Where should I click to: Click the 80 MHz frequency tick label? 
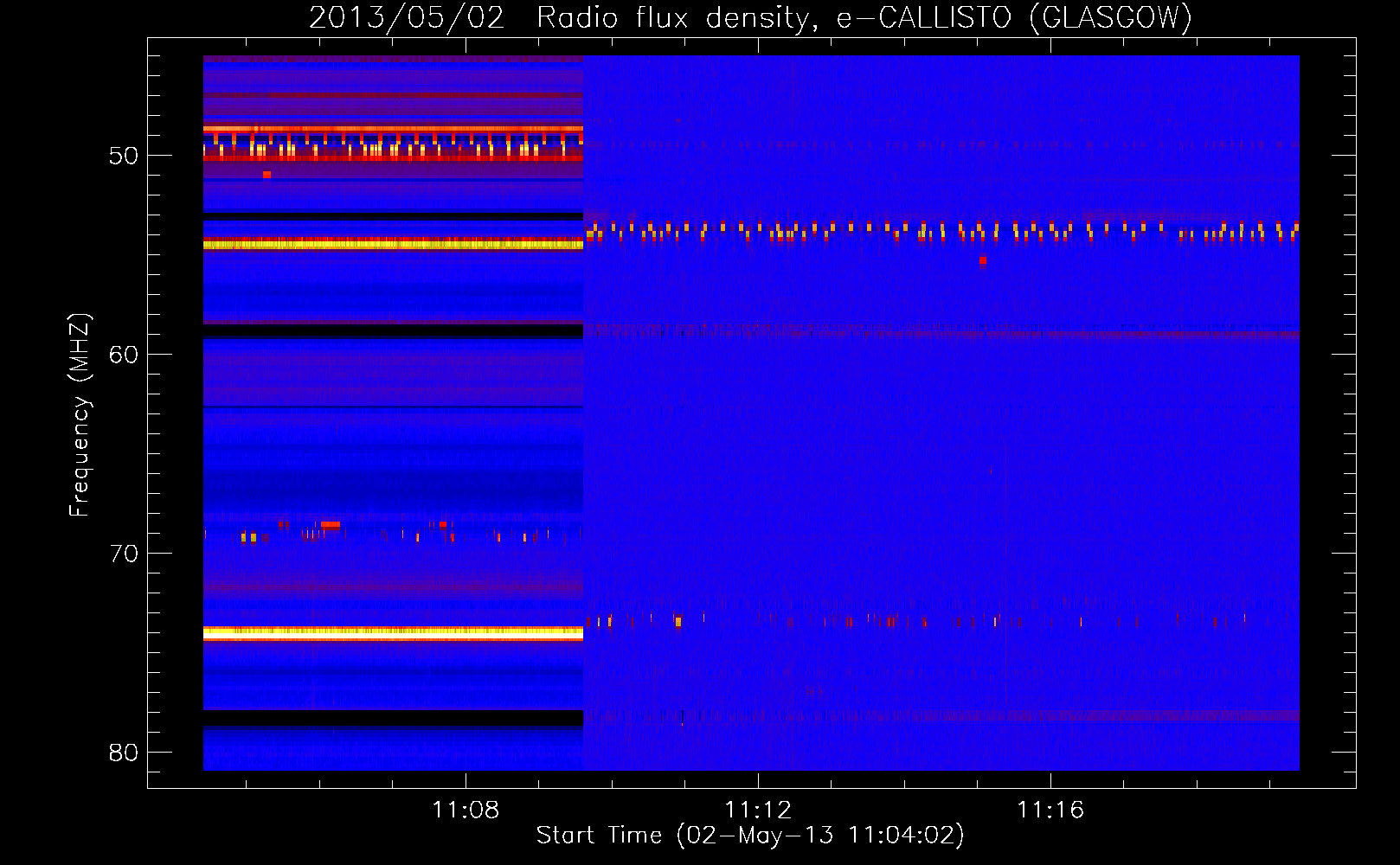click(124, 753)
